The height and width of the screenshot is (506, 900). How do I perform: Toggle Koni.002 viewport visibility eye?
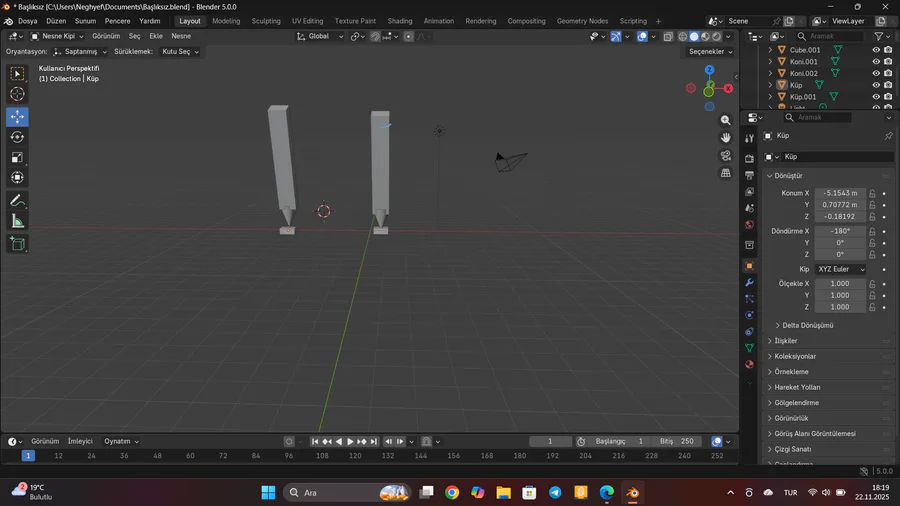click(876, 73)
